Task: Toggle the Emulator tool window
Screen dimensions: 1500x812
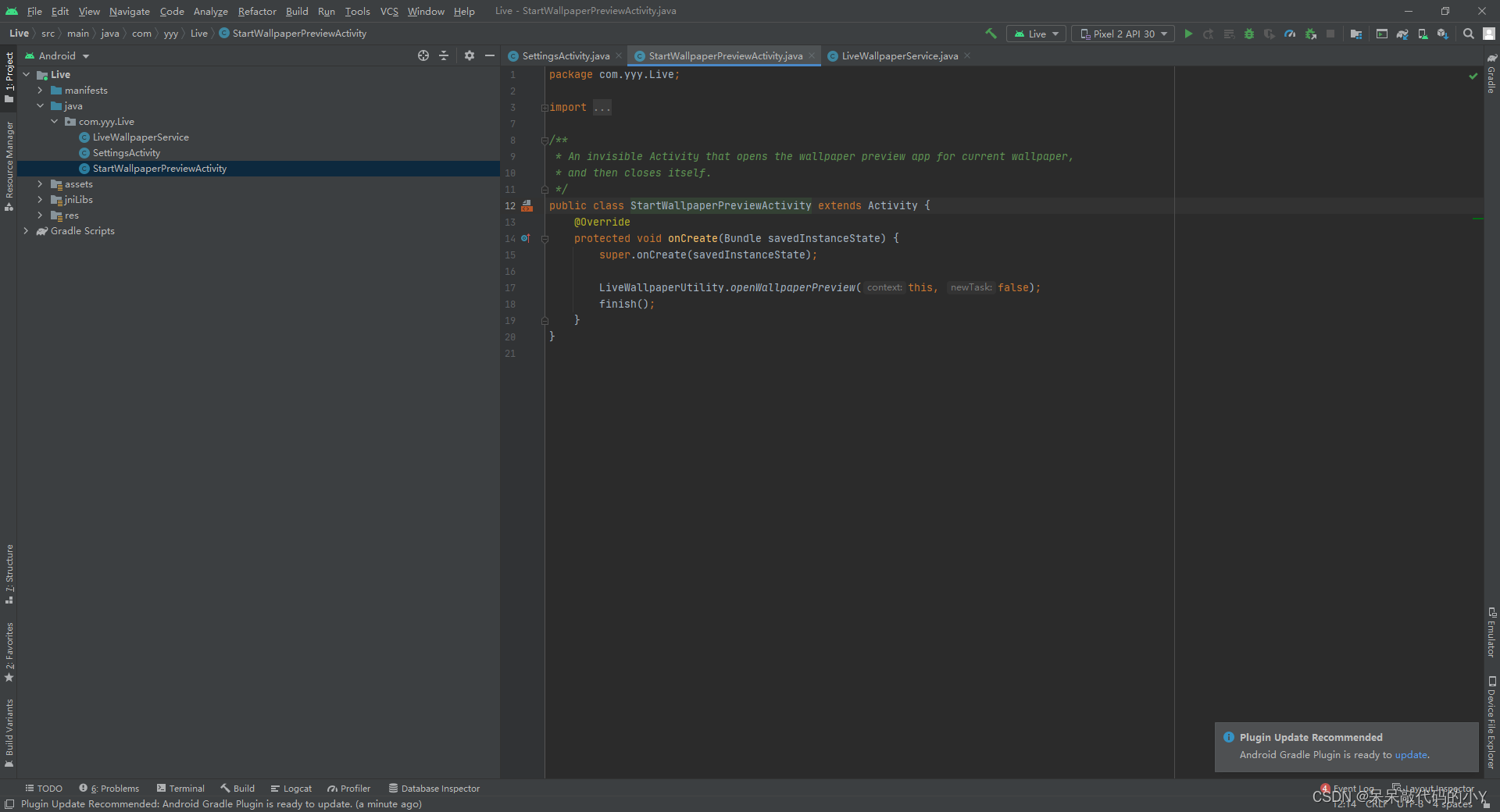Action: [x=1491, y=632]
